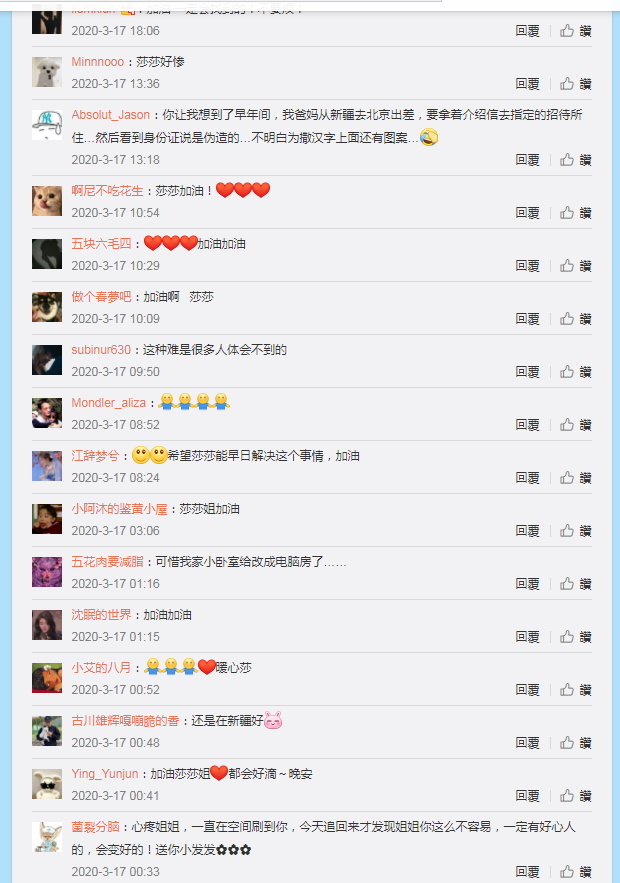This screenshot has width=620, height=883.
Task: Reply to Minnnooo's comment
Action: click(528, 84)
